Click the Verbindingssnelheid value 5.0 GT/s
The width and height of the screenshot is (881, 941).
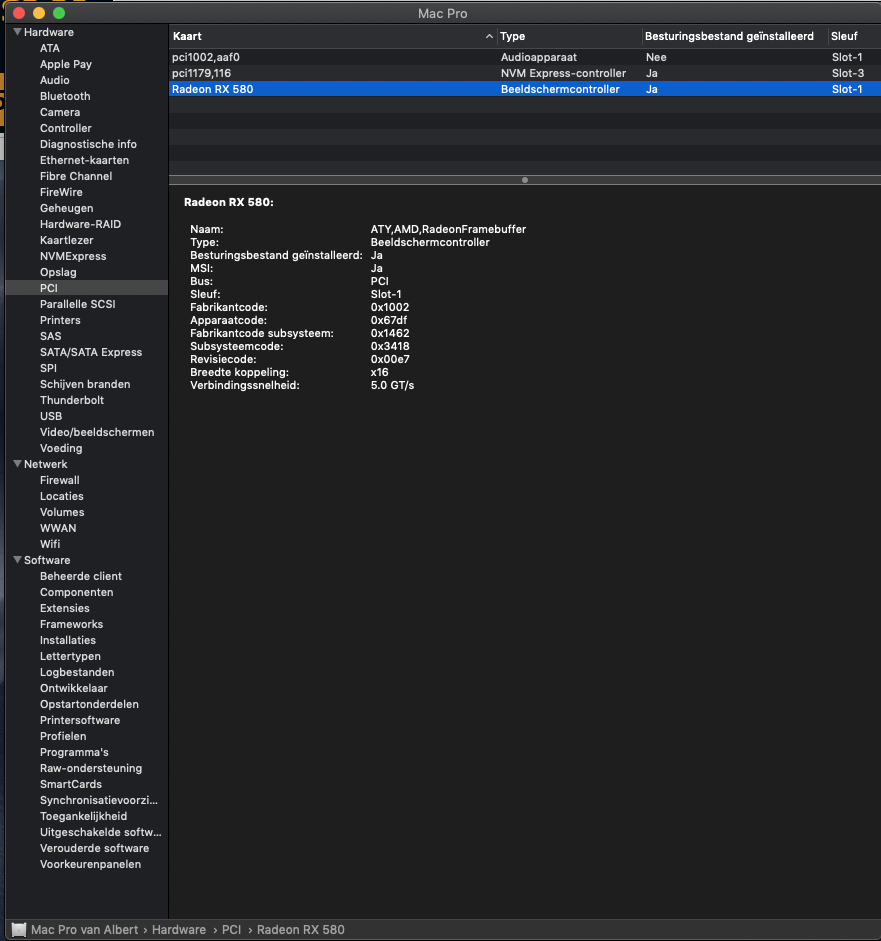(x=392, y=385)
